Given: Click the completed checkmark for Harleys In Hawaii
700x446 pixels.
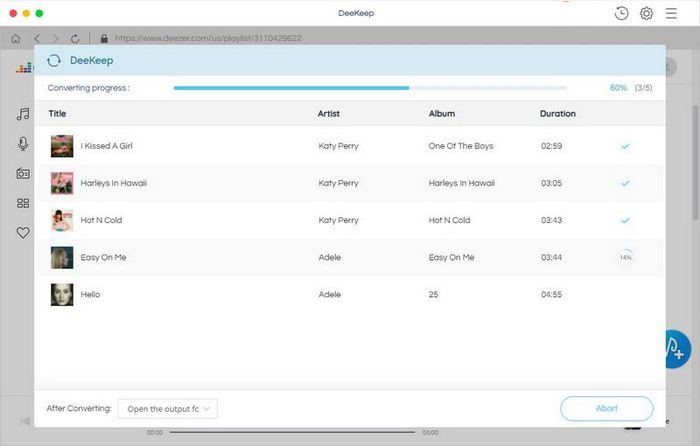Looking at the screenshot, I should point(625,183).
